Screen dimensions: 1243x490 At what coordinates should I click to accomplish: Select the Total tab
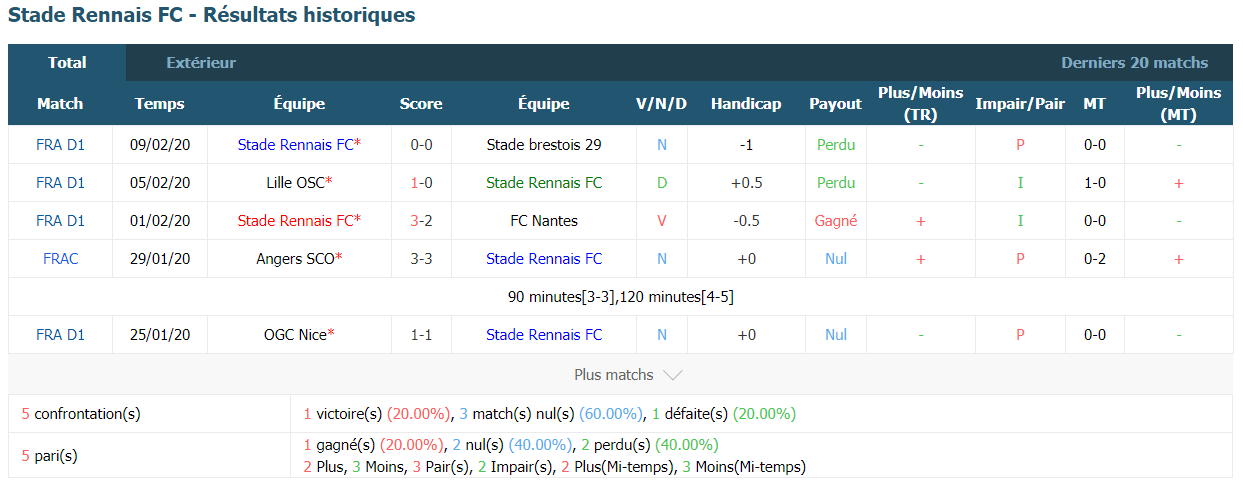(67, 62)
